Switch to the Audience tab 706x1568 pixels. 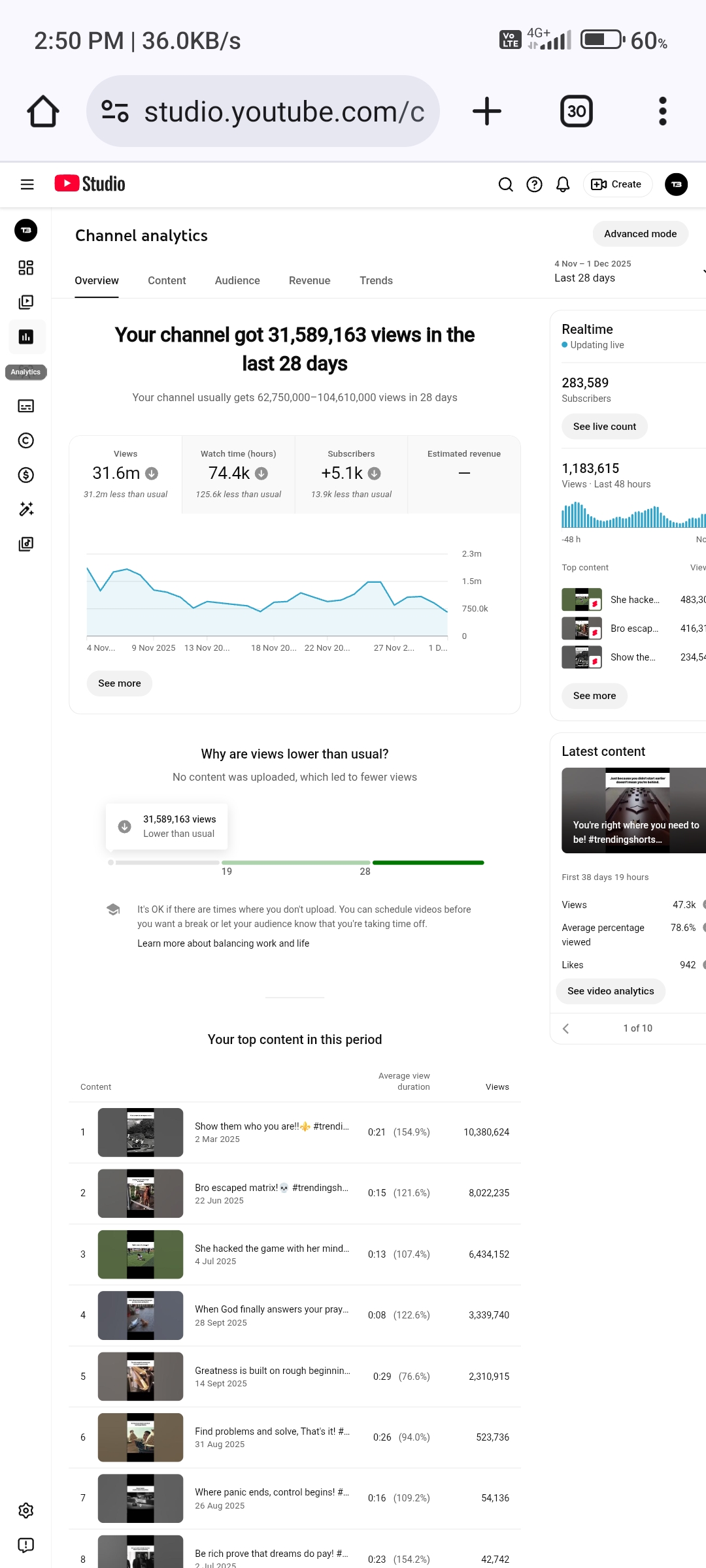[x=237, y=281]
